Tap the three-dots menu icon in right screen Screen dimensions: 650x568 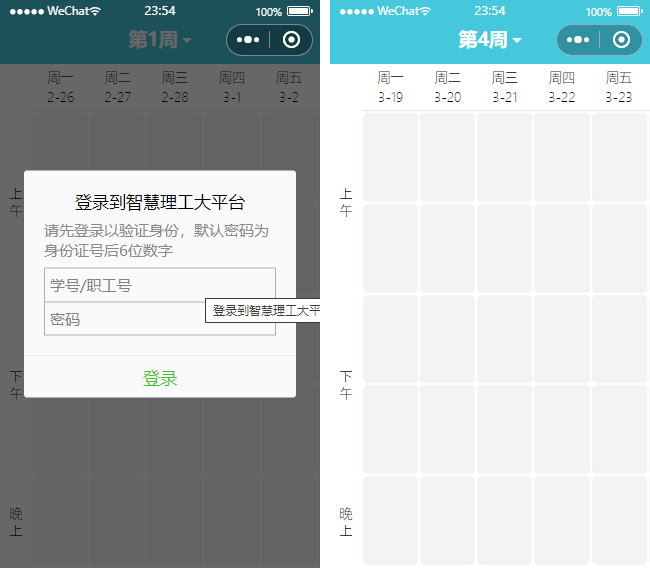[578, 40]
